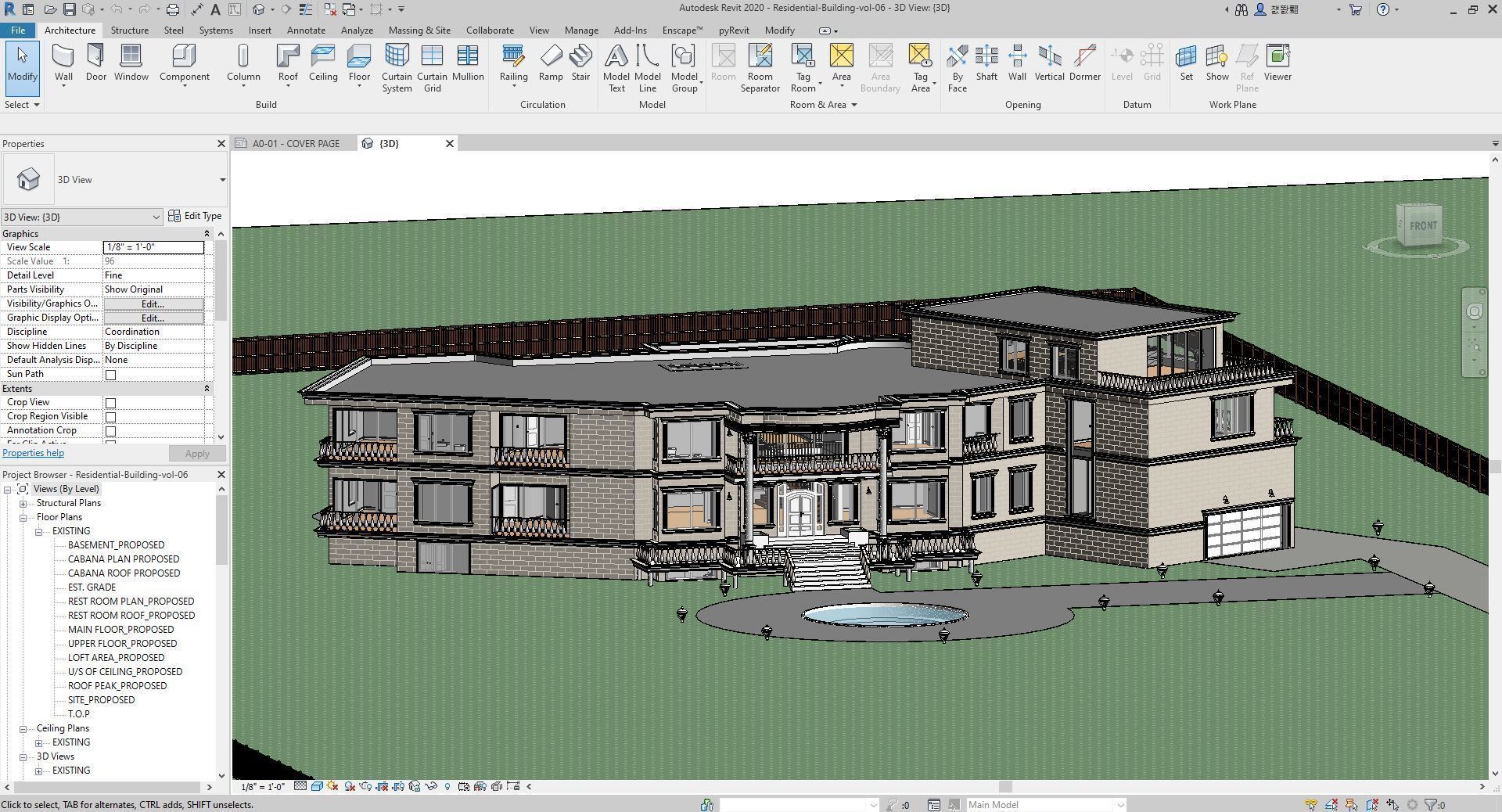
Task: Select the Dormer opening tool
Action: [1084, 63]
